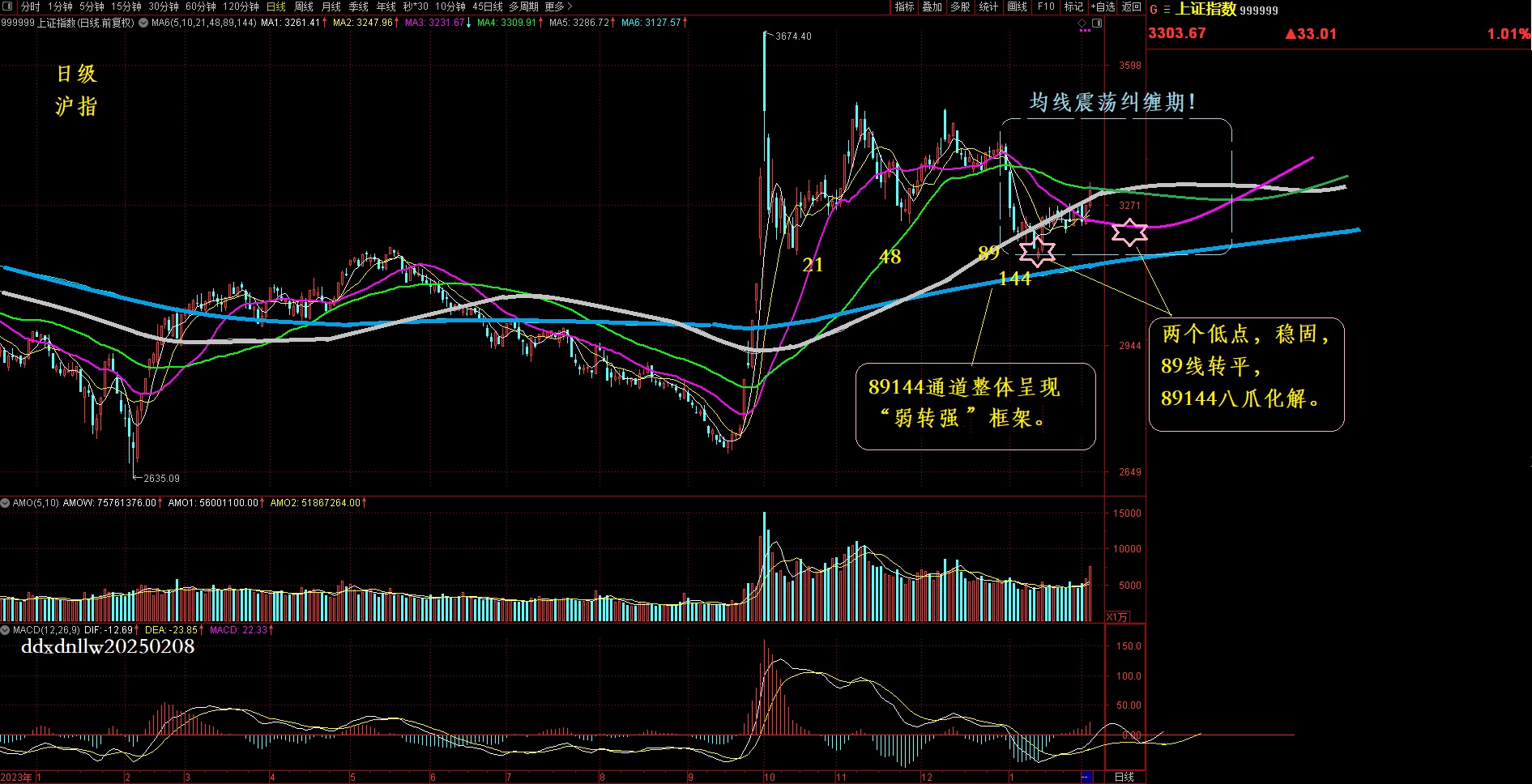Expand the 更多 periods menu
The image size is (1532, 784).
coord(558,6)
